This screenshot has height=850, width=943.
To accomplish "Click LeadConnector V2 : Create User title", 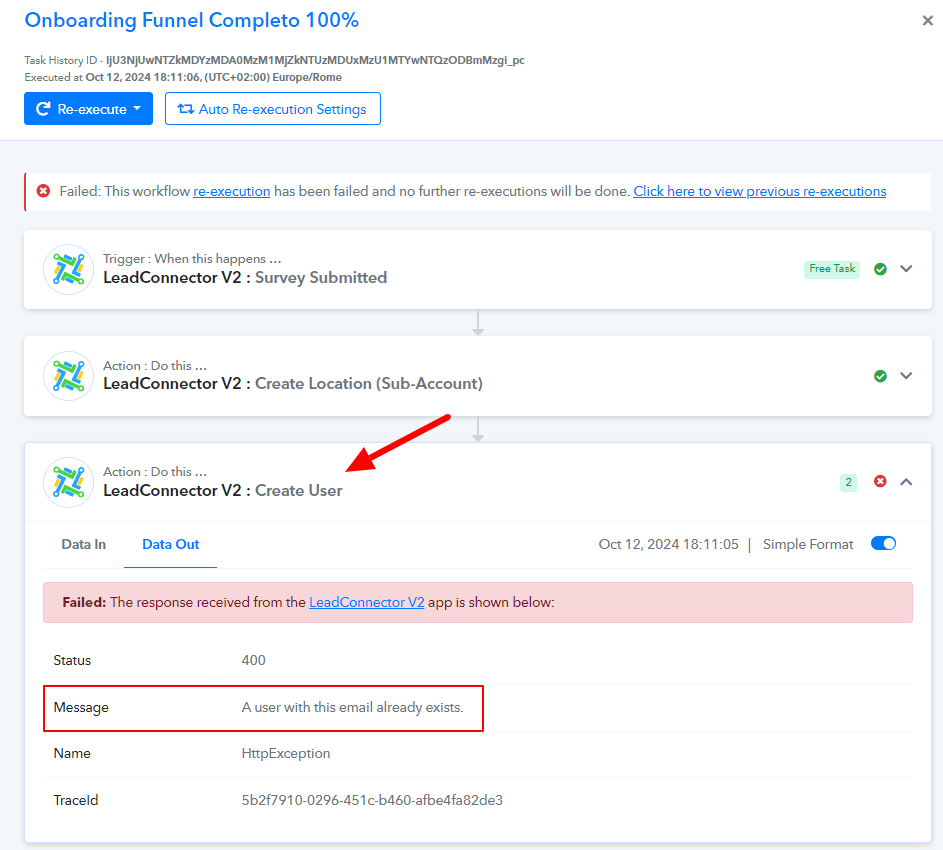I will click(223, 490).
